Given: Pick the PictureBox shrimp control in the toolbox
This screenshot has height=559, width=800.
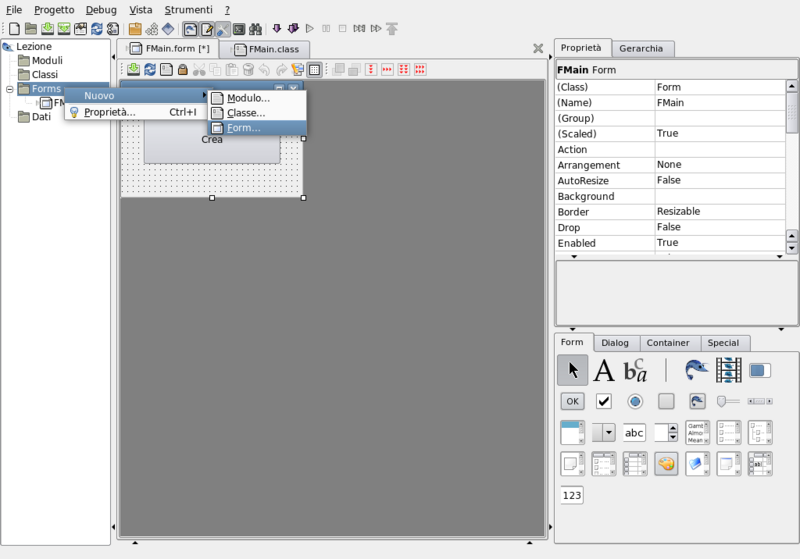Looking at the screenshot, I should coord(697,370).
